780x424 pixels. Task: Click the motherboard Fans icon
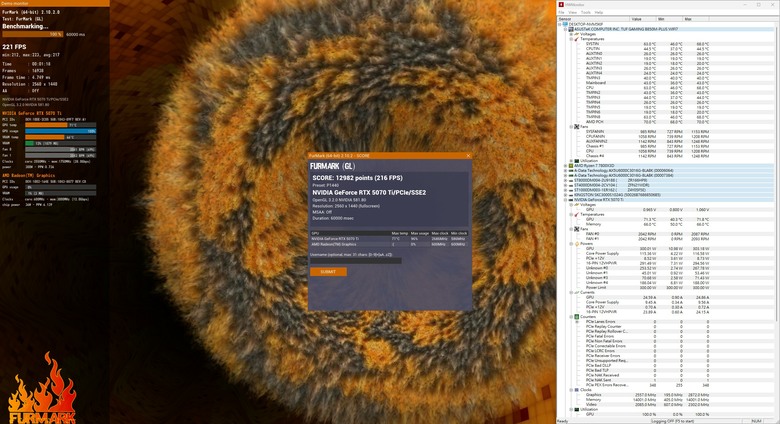pyautogui.click(x=577, y=127)
